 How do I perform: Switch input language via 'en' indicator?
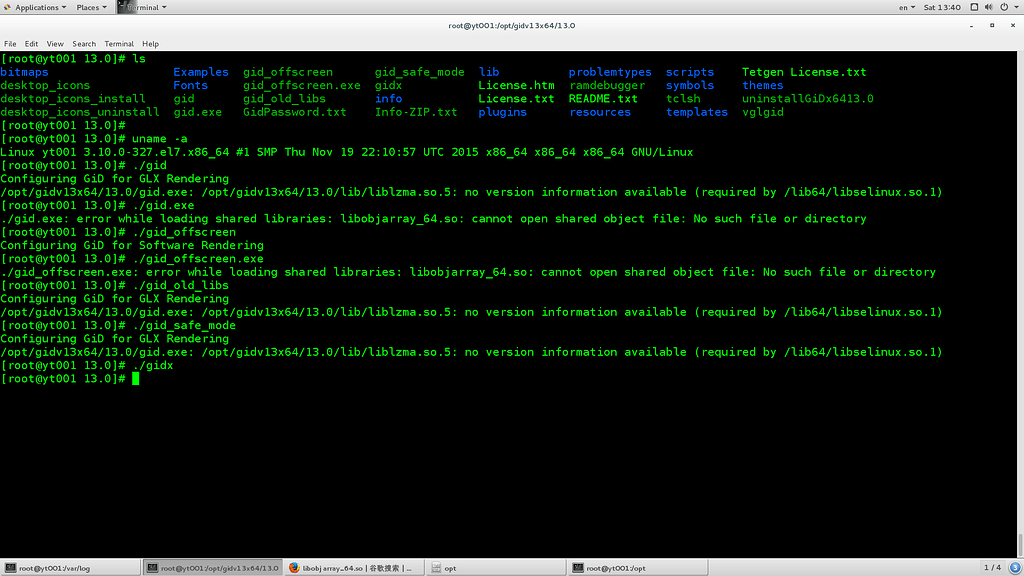(x=906, y=7)
